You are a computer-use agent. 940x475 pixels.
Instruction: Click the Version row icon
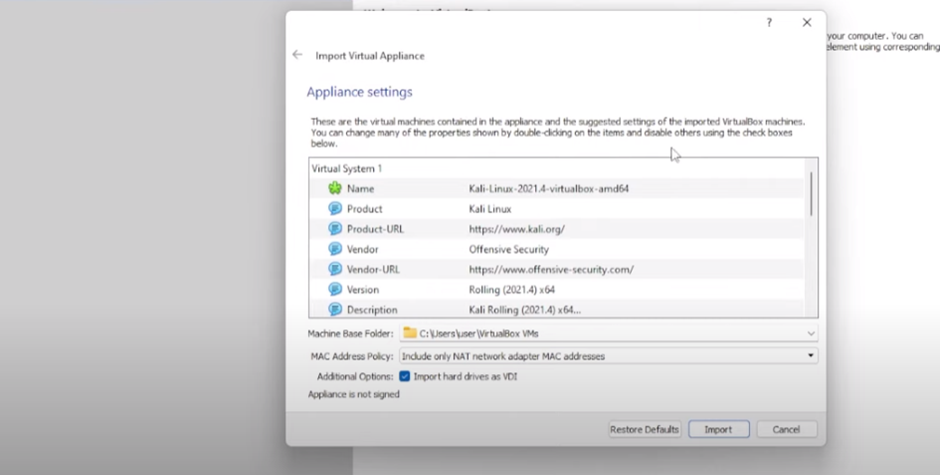click(x=335, y=290)
